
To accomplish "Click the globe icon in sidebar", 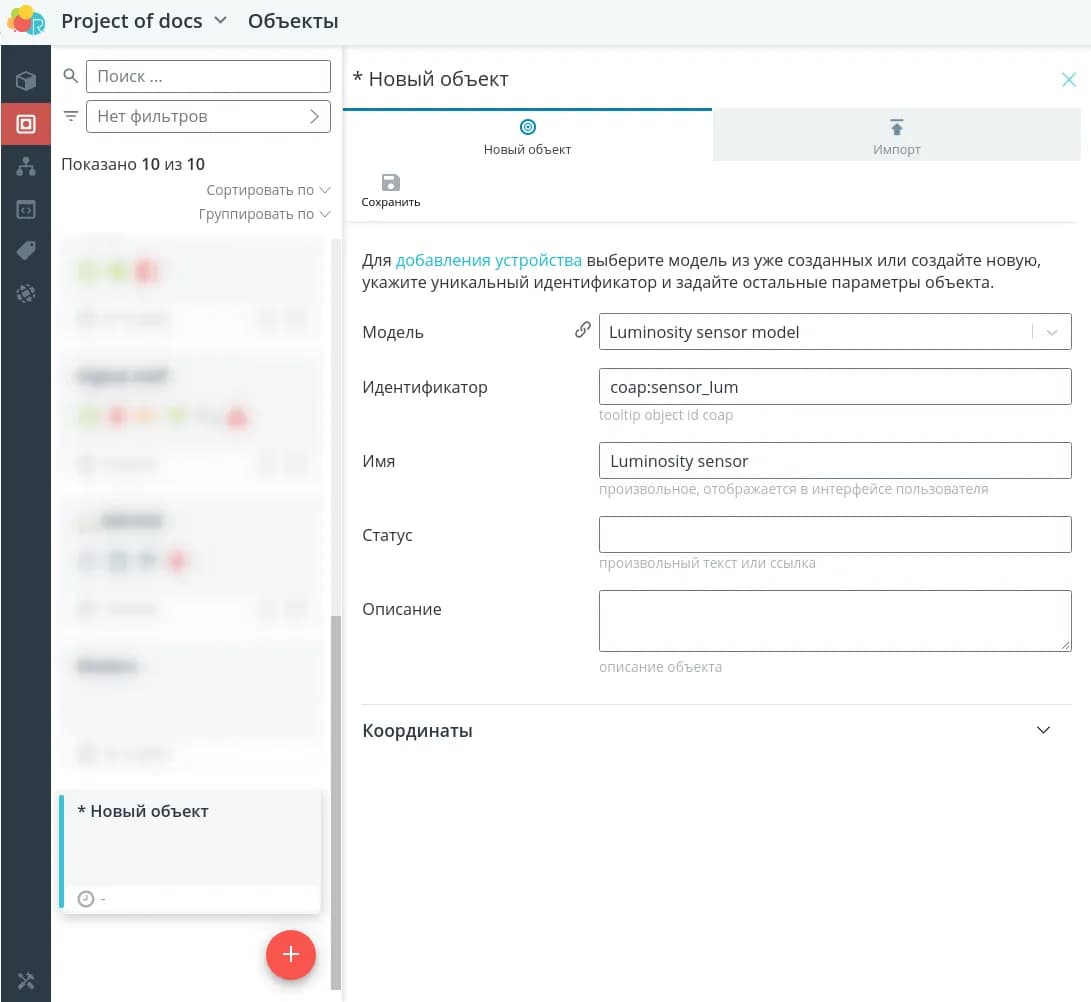I will point(26,294).
